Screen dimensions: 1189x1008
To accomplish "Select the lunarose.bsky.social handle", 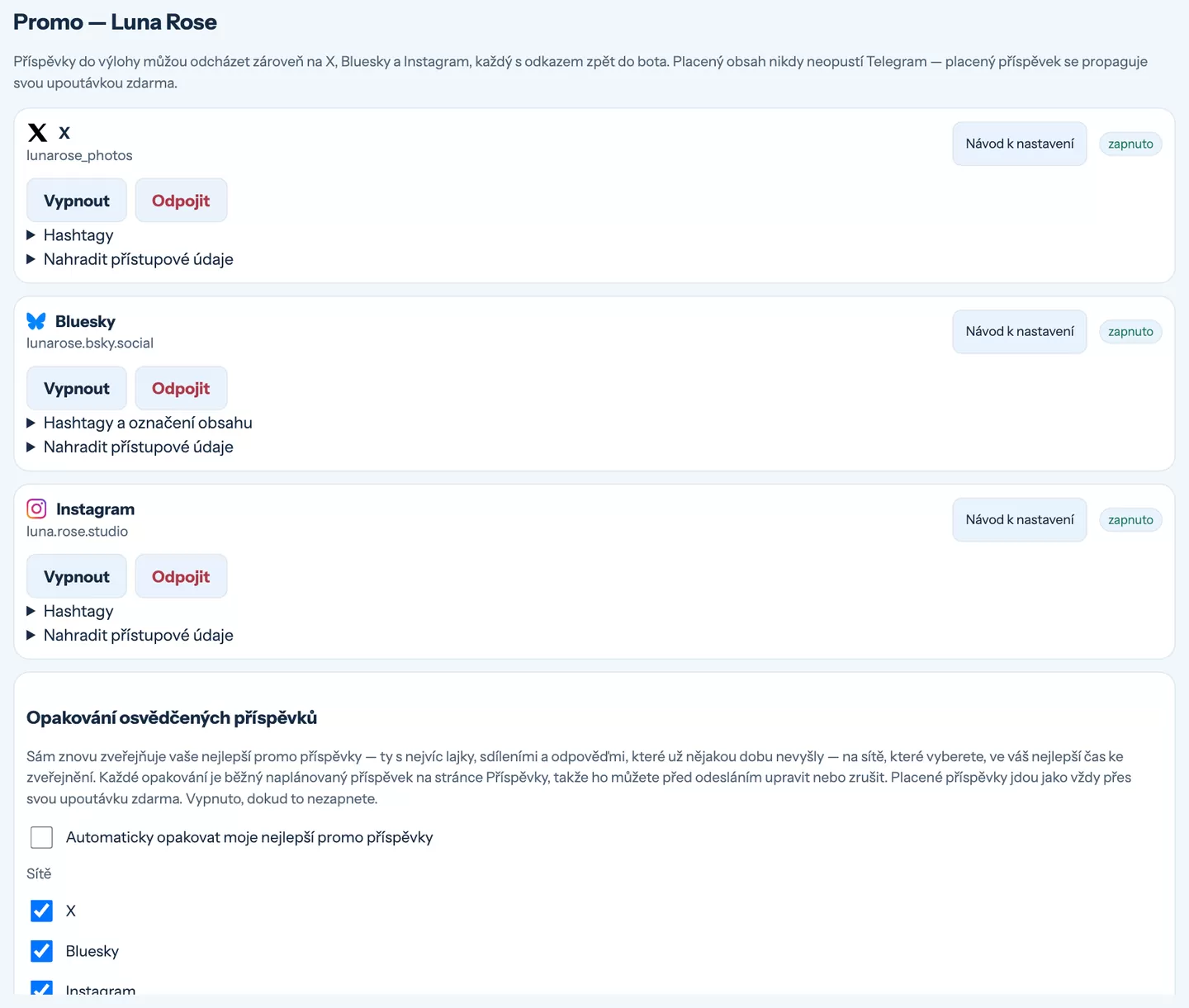I will 90,343.
